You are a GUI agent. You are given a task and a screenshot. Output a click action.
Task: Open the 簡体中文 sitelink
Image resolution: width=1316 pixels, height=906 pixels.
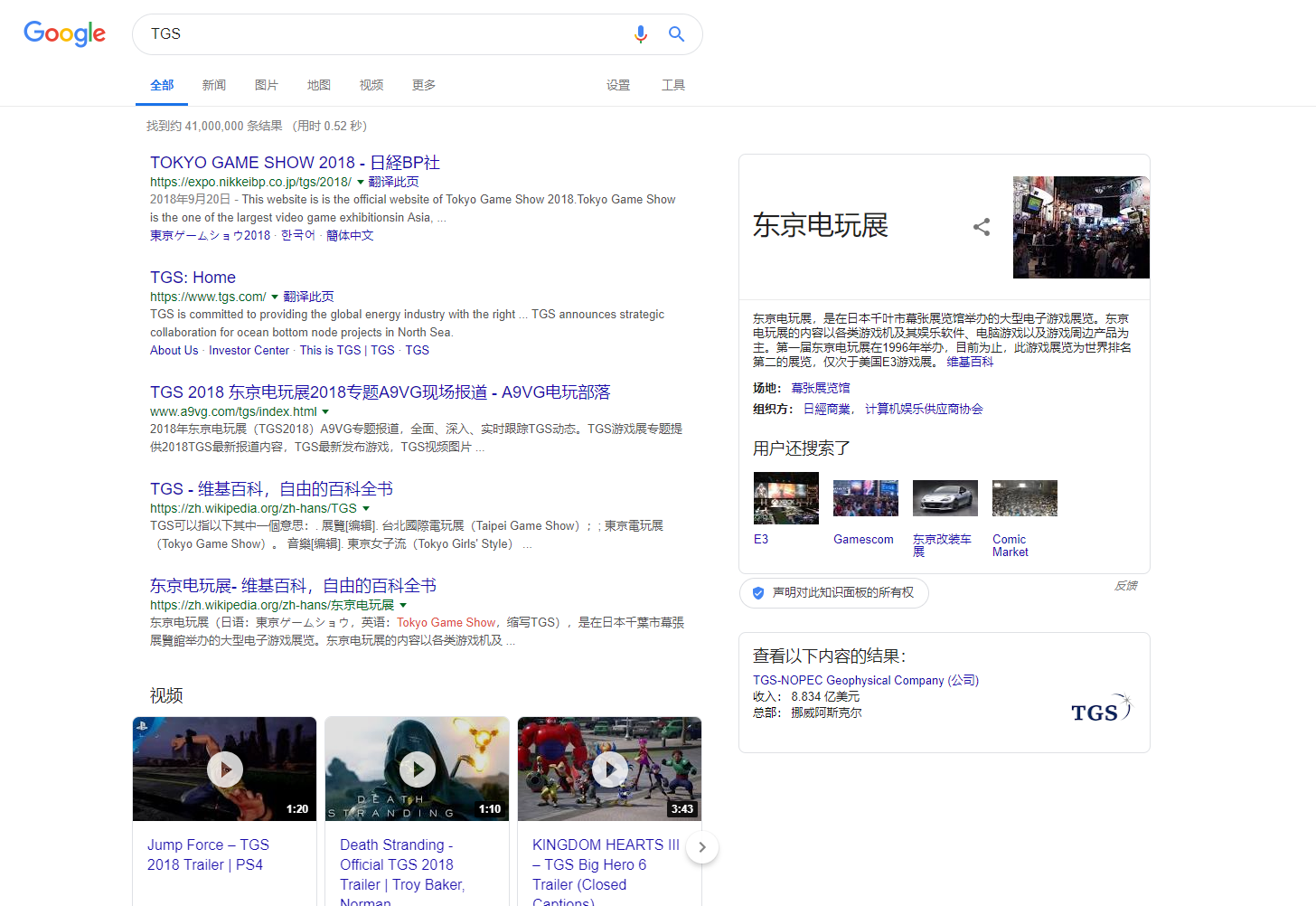point(350,236)
